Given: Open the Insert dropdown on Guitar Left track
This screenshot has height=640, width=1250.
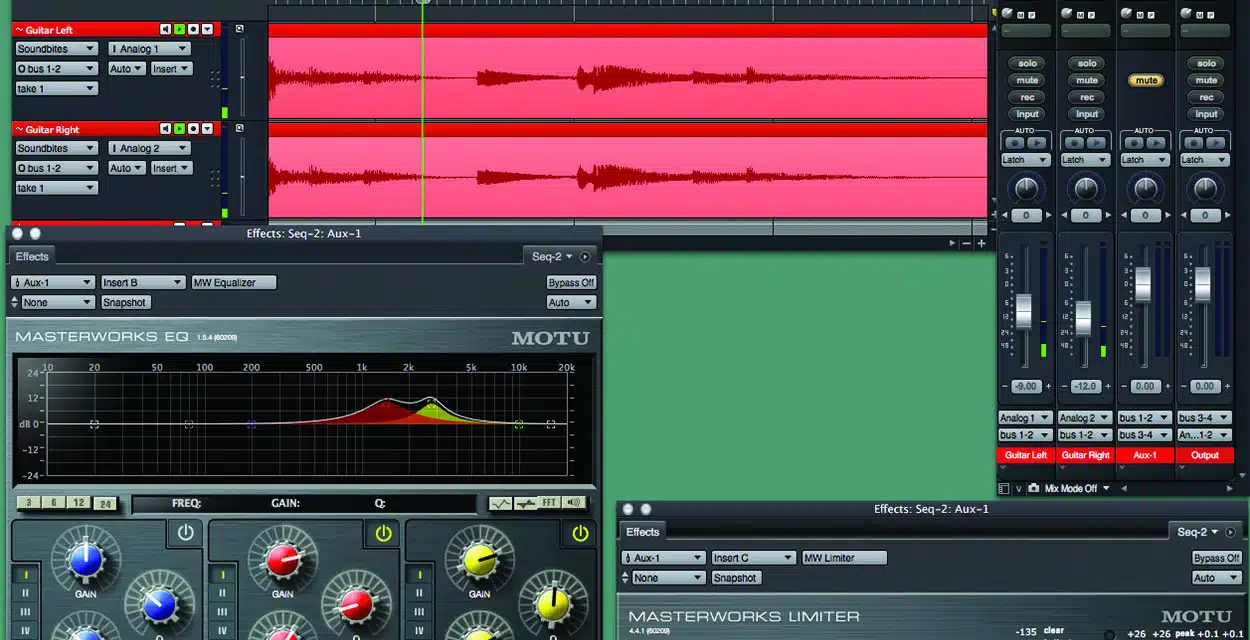Looking at the screenshot, I should coord(171,69).
